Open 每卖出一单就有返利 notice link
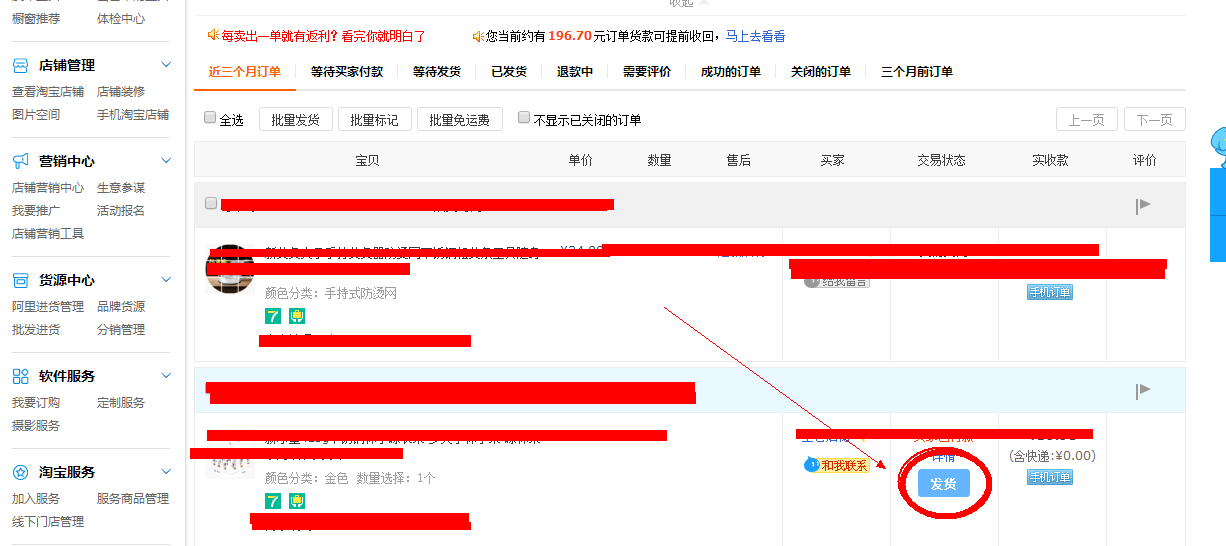The width and height of the screenshot is (1226, 546). click(324, 36)
